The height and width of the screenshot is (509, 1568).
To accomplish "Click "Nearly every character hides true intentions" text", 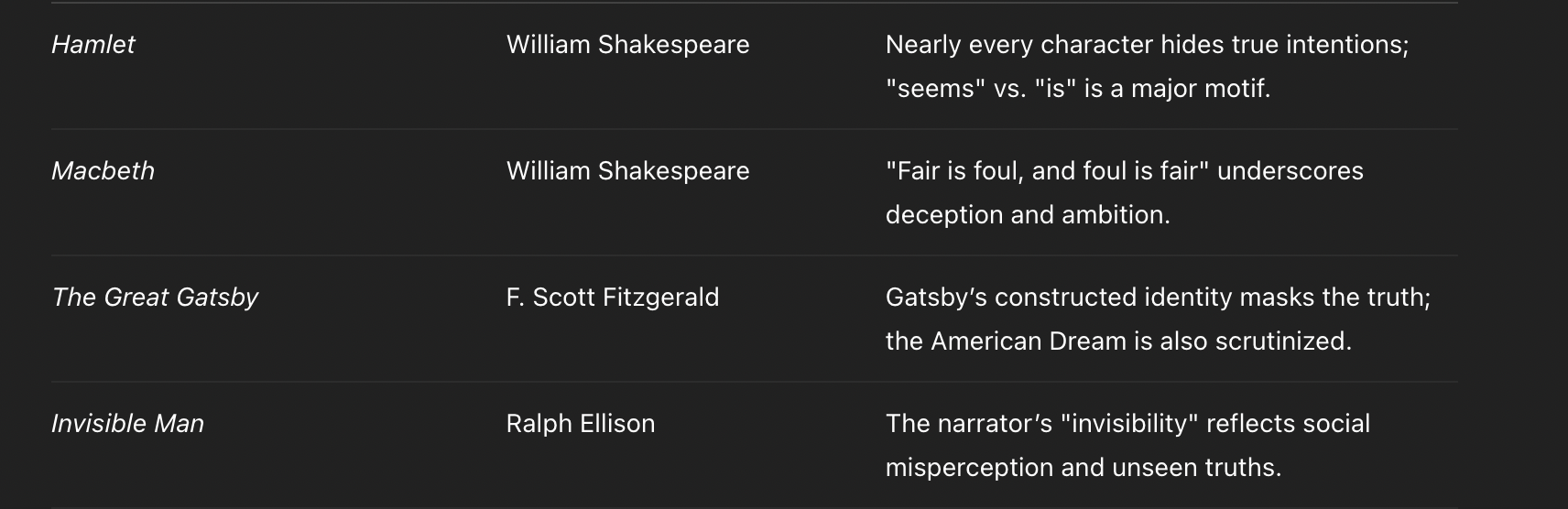I will [1147, 44].
